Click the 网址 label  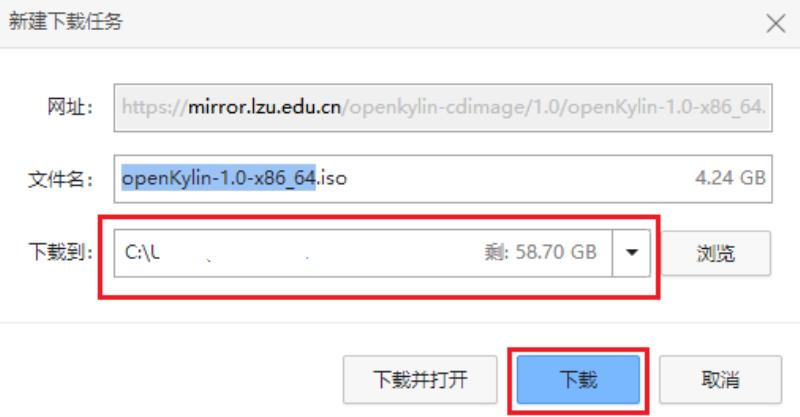pyautogui.click(x=69, y=107)
